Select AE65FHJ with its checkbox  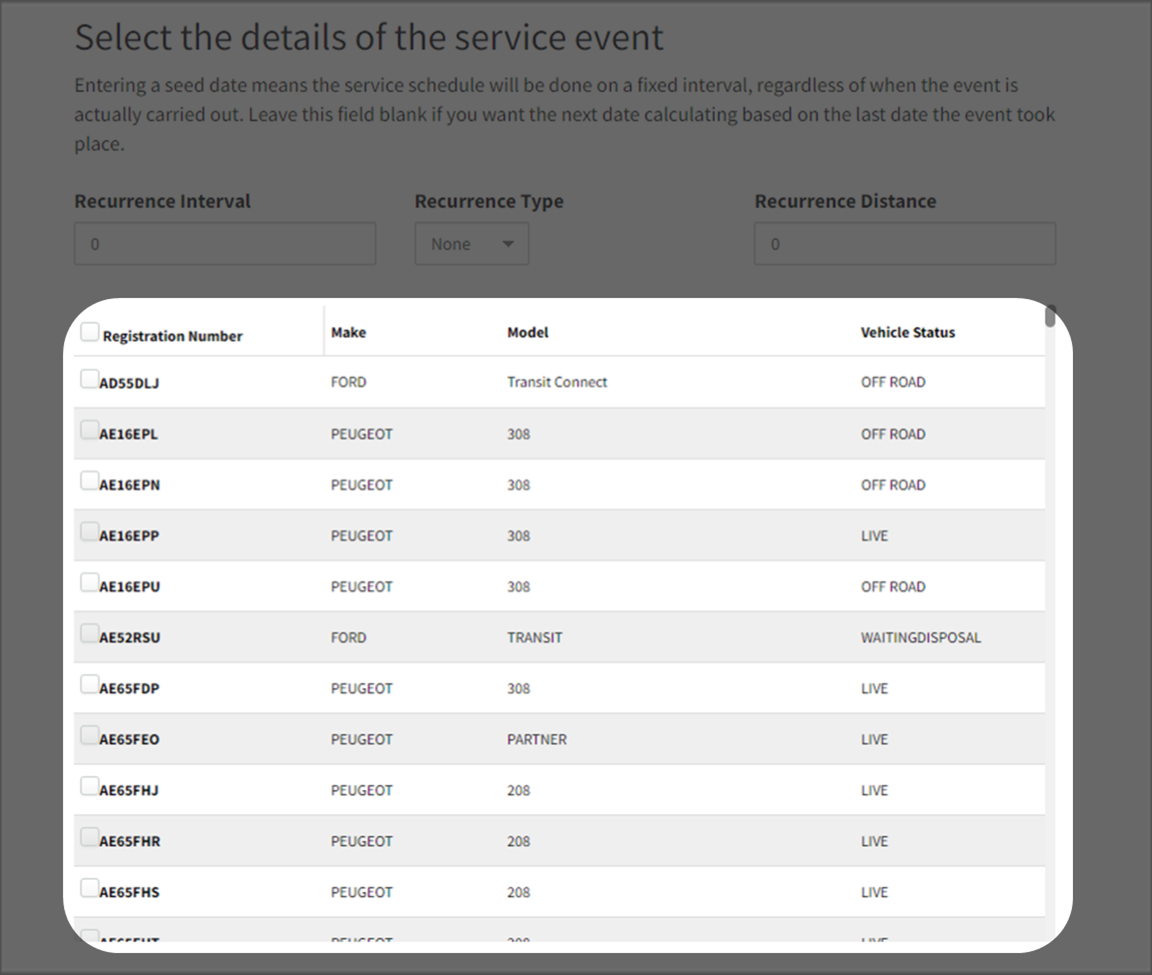(x=89, y=787)
